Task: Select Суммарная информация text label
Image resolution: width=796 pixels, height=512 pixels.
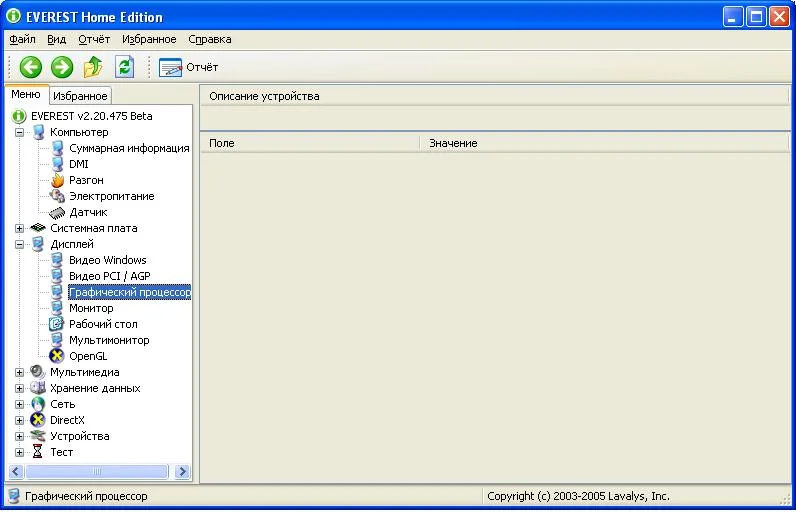Action: point(129,148)
